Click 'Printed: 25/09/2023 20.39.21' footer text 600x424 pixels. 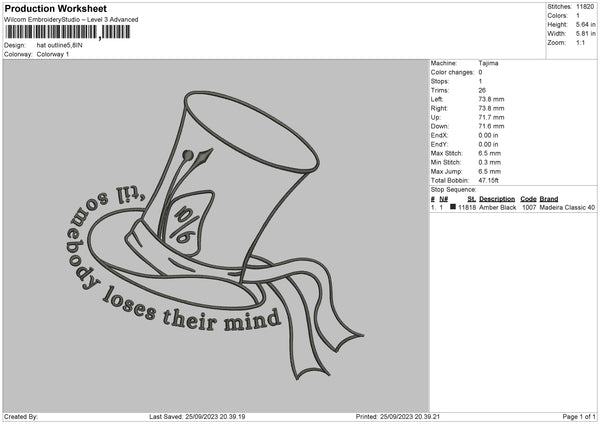point(398,417)
